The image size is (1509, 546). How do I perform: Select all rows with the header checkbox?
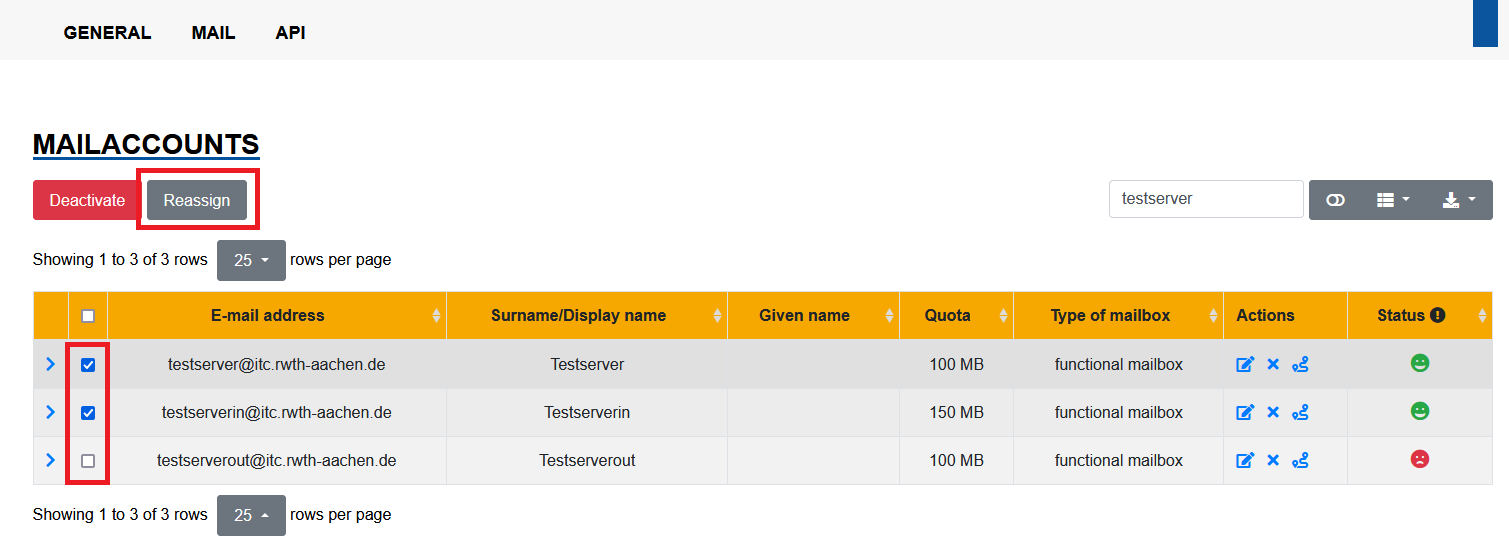tap(88, 316)
